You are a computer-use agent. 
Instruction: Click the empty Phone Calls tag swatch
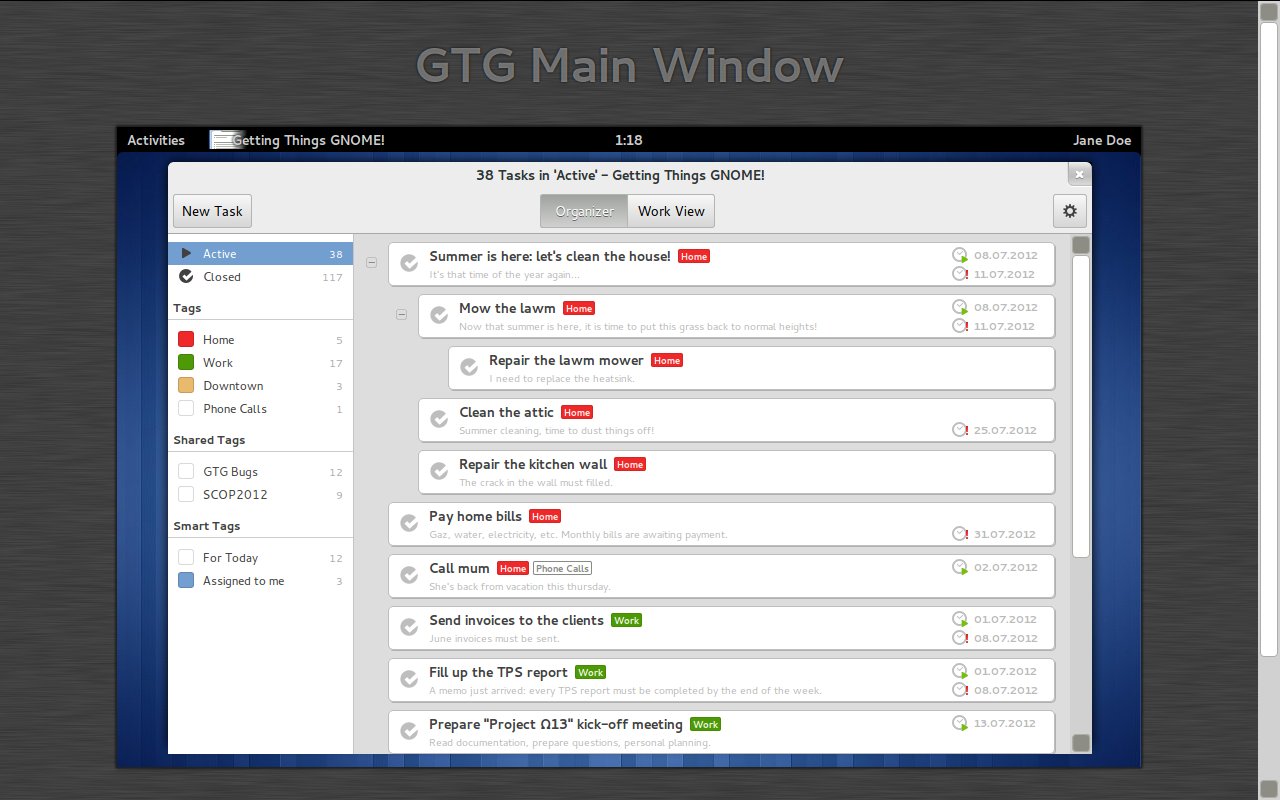pos(186,409)
